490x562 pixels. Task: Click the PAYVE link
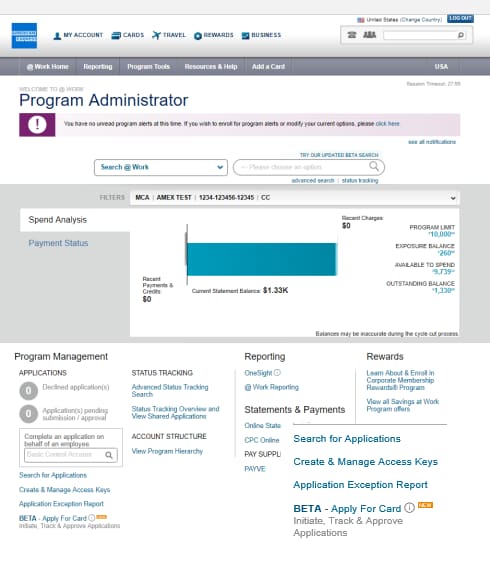255,469
